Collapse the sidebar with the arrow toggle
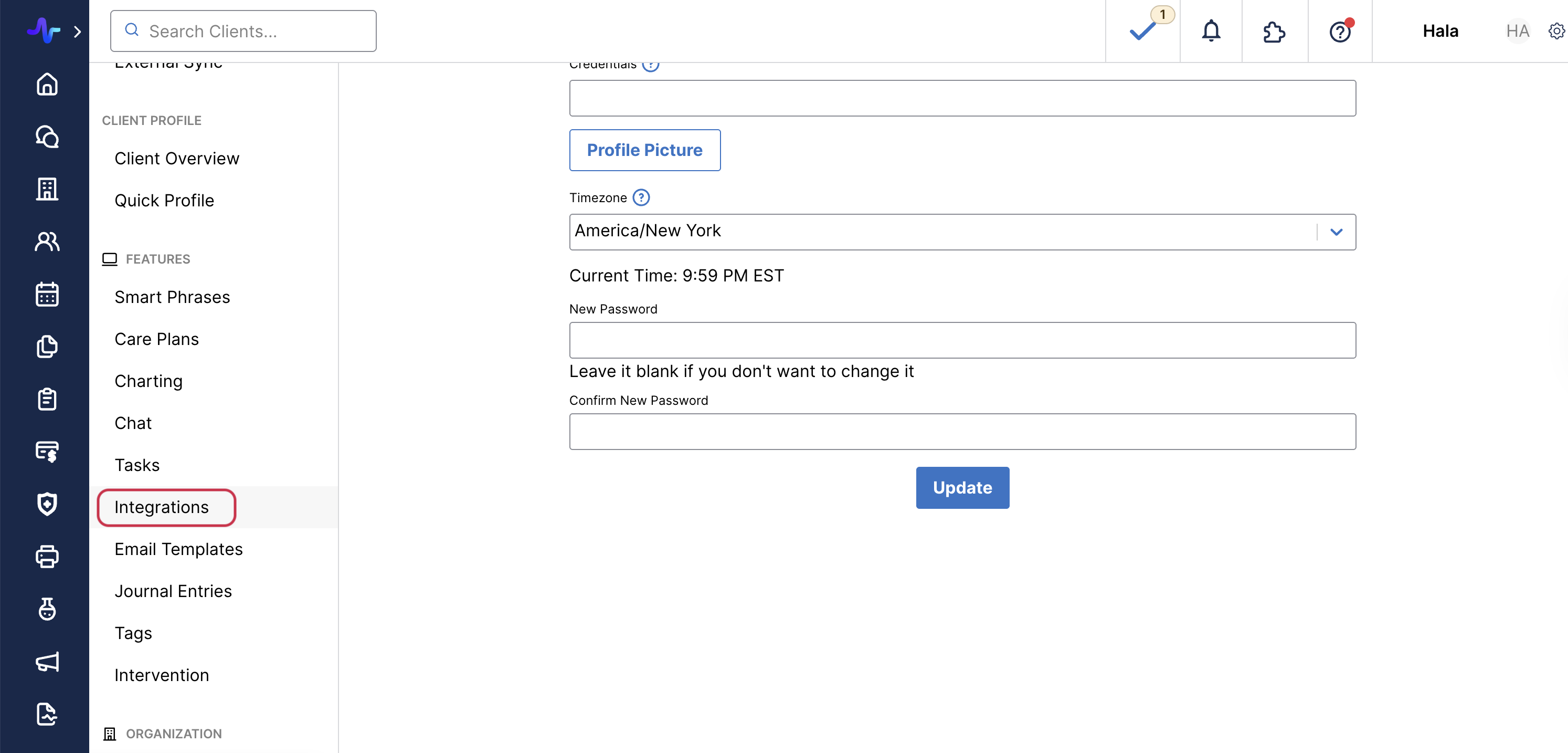This screenshot has width=1568, height=753. tap(77, 32)
